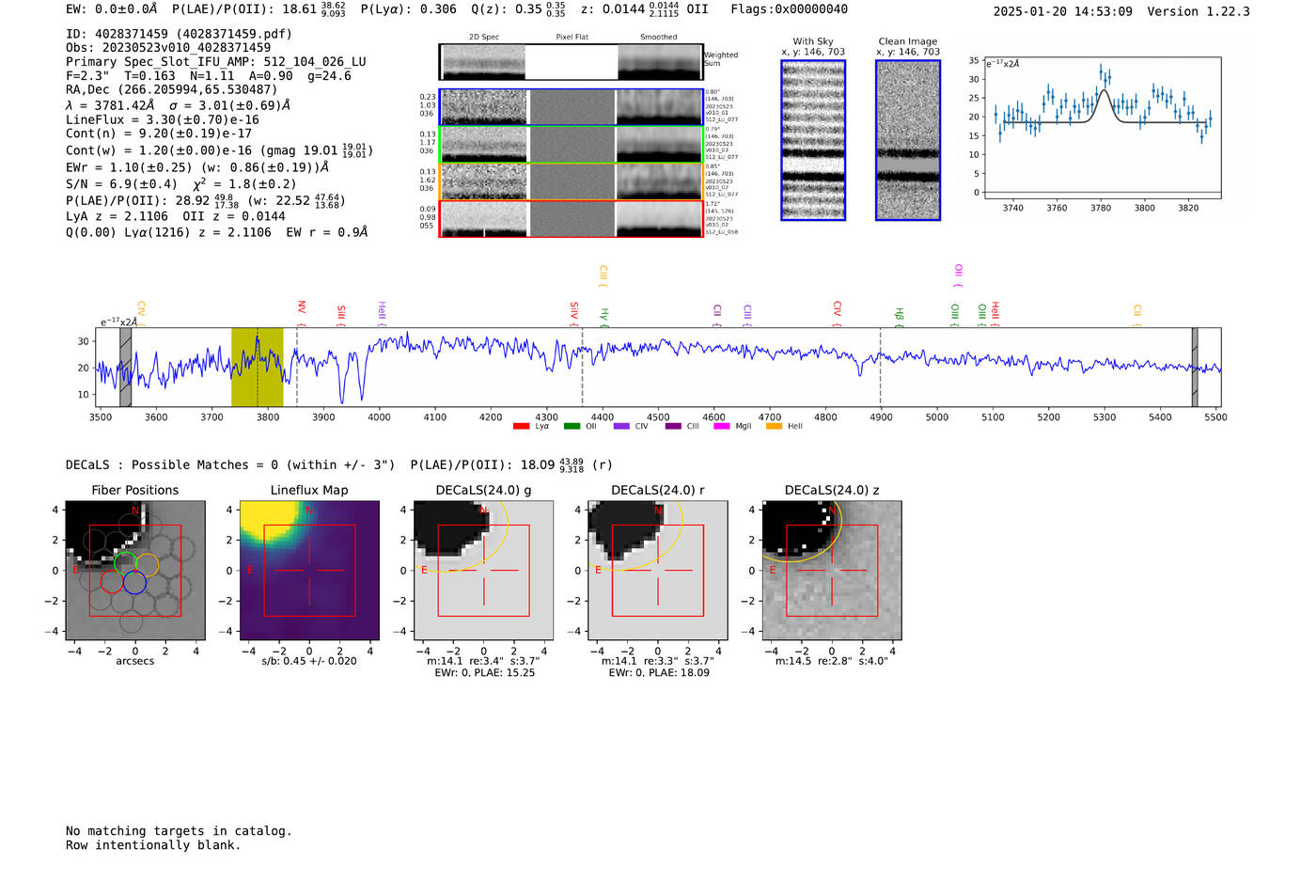Click the orange fiber circle in Fiber Positions
Viewport: 1316px width, 896px height.
pyautogui.click(x=147, y=565)
